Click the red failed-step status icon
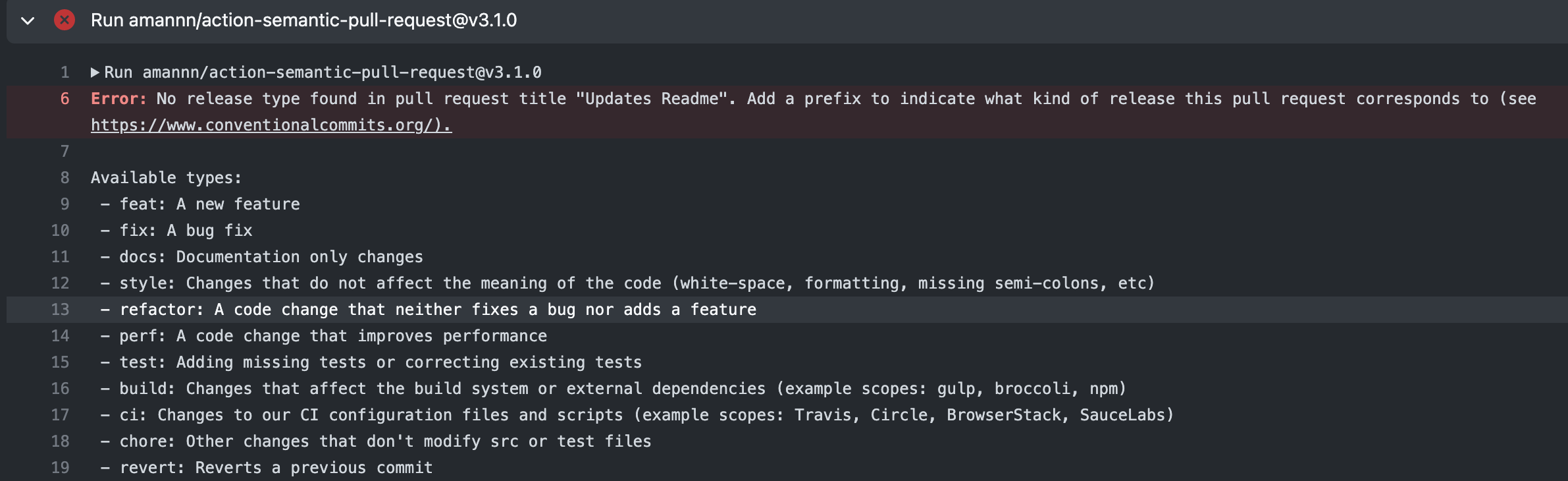This screenshot has height=481, width=1568. tap(63, 20)
